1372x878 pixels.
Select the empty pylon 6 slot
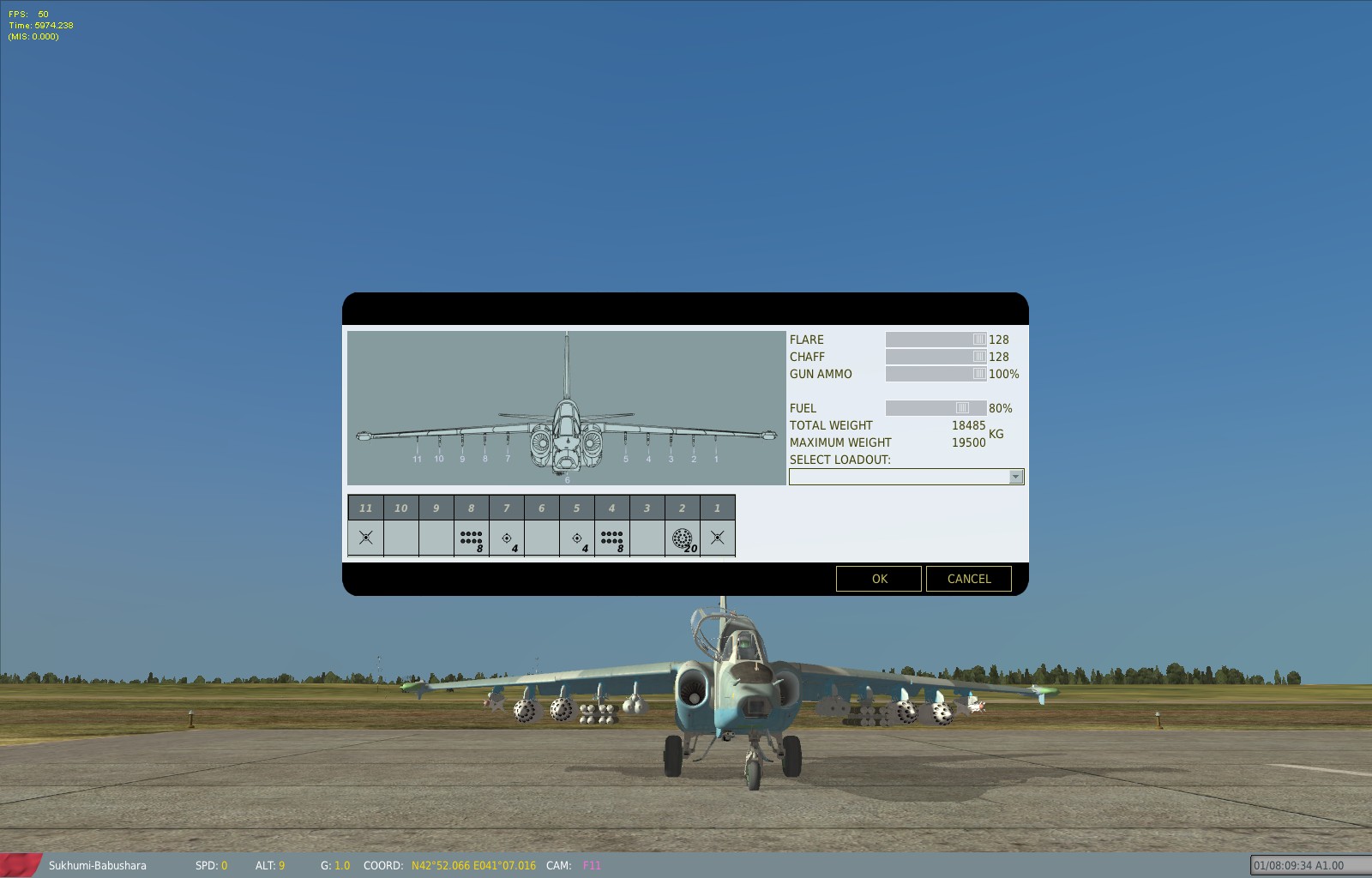pyautogui.click(x=542, y=538)
